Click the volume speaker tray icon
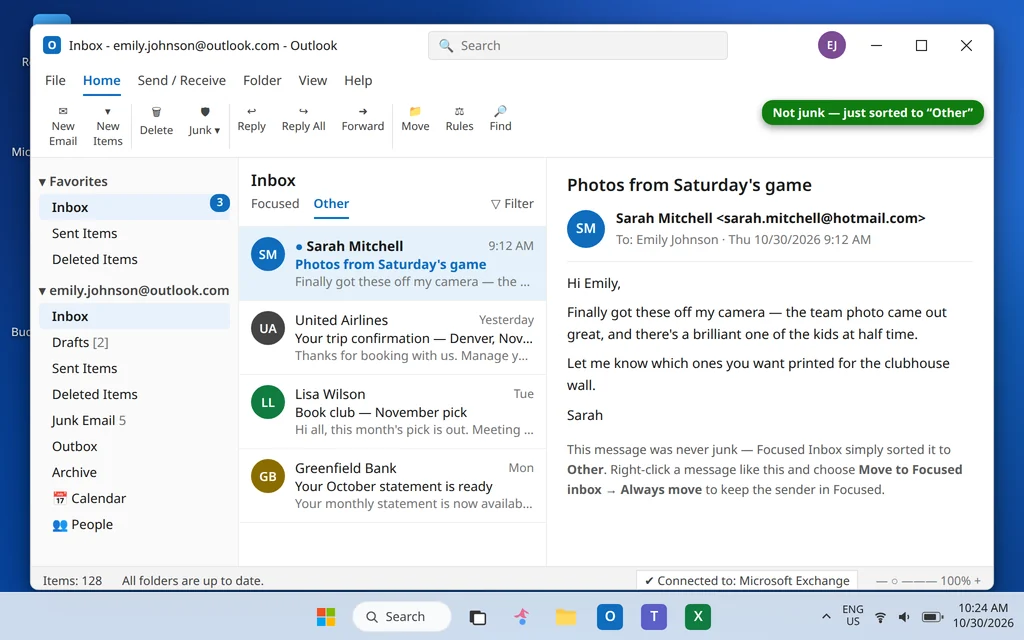Image resolution: width=1024 pixels, height=640 pixels. point(904,617)
